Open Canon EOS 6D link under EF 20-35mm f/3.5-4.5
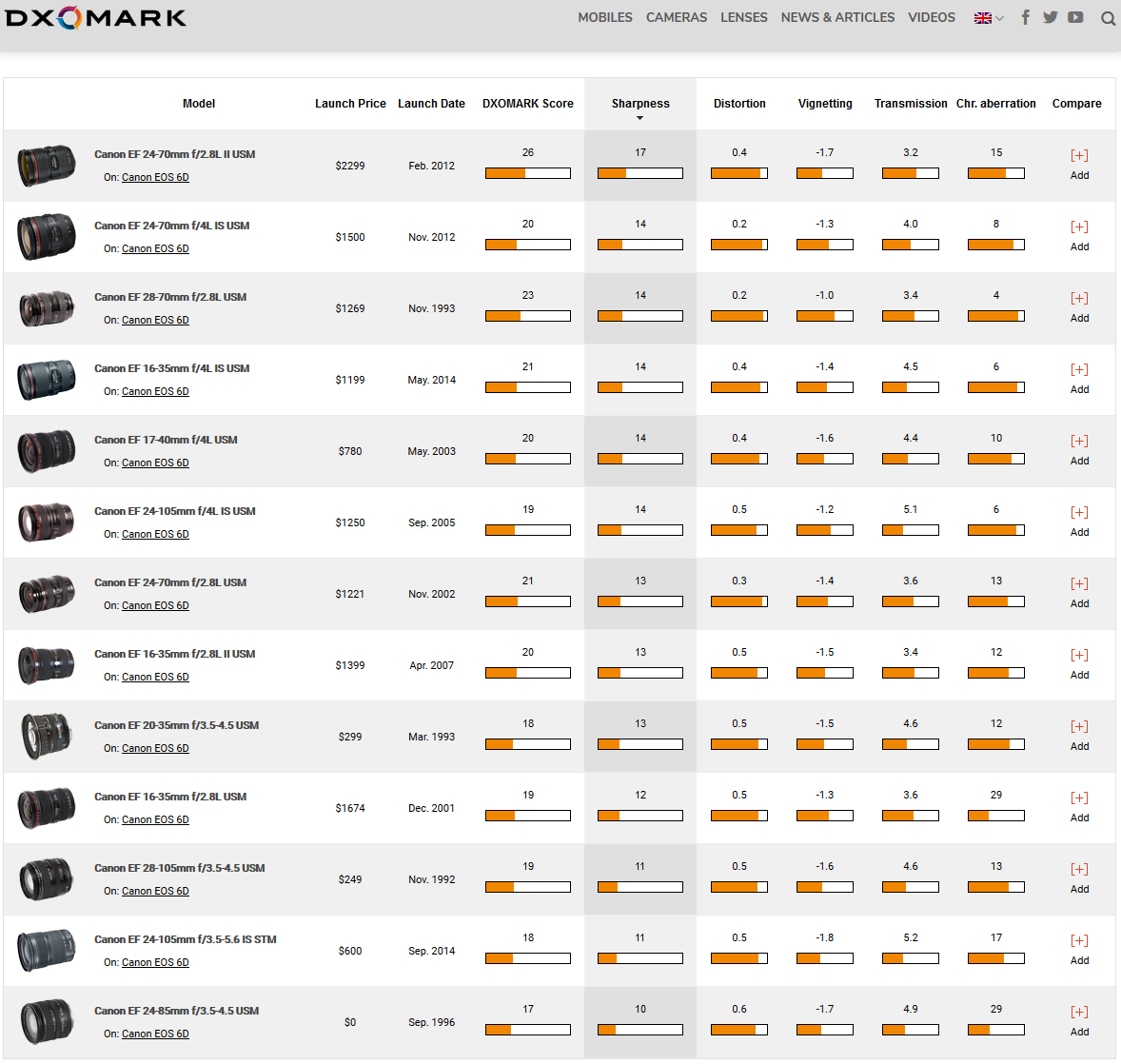The height and width of the screenshot is (1064, 1121). click(x=155, y=748)
